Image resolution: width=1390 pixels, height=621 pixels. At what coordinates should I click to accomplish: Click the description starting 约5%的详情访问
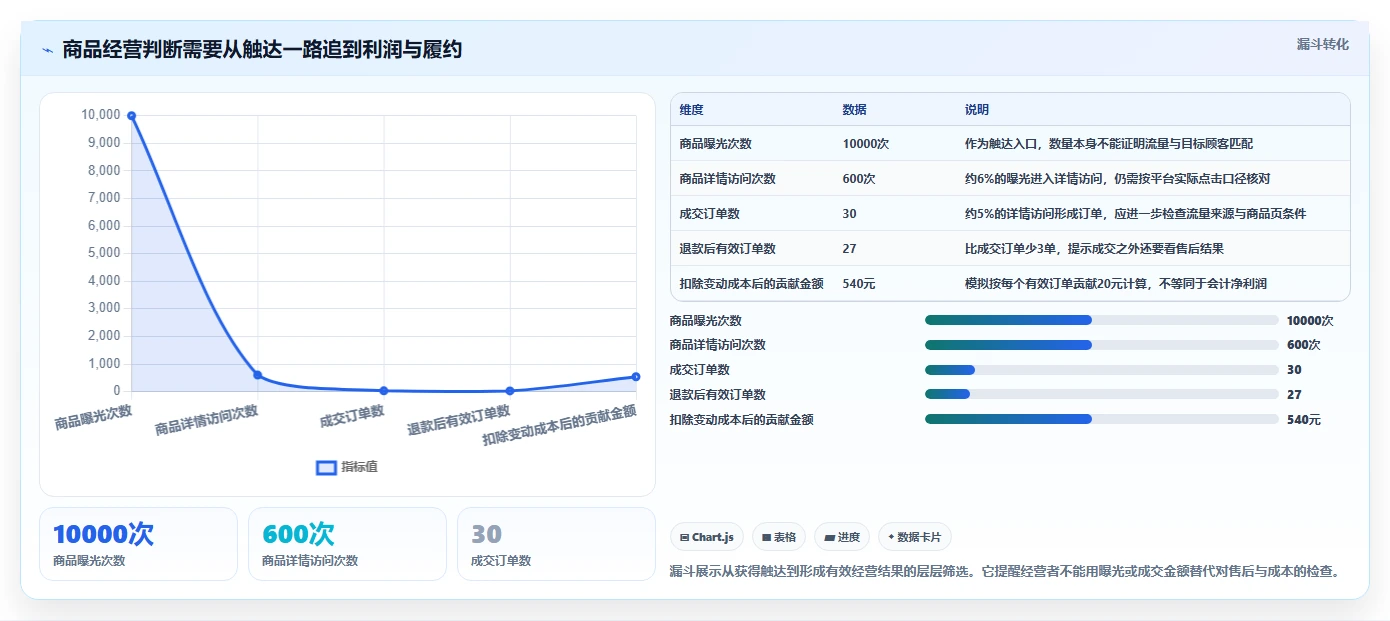pos(1135,214)
